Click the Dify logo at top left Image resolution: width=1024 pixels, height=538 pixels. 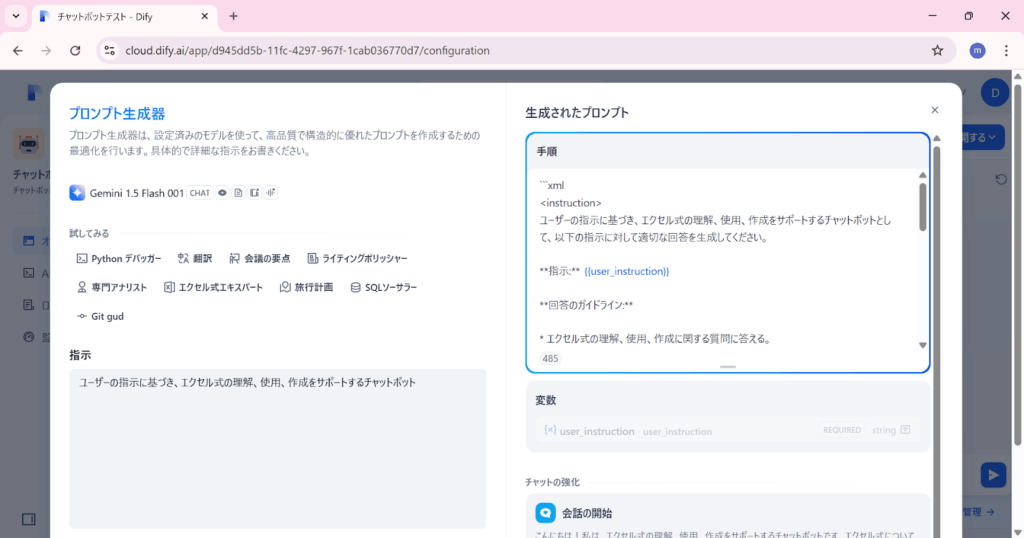coord(33,93)
